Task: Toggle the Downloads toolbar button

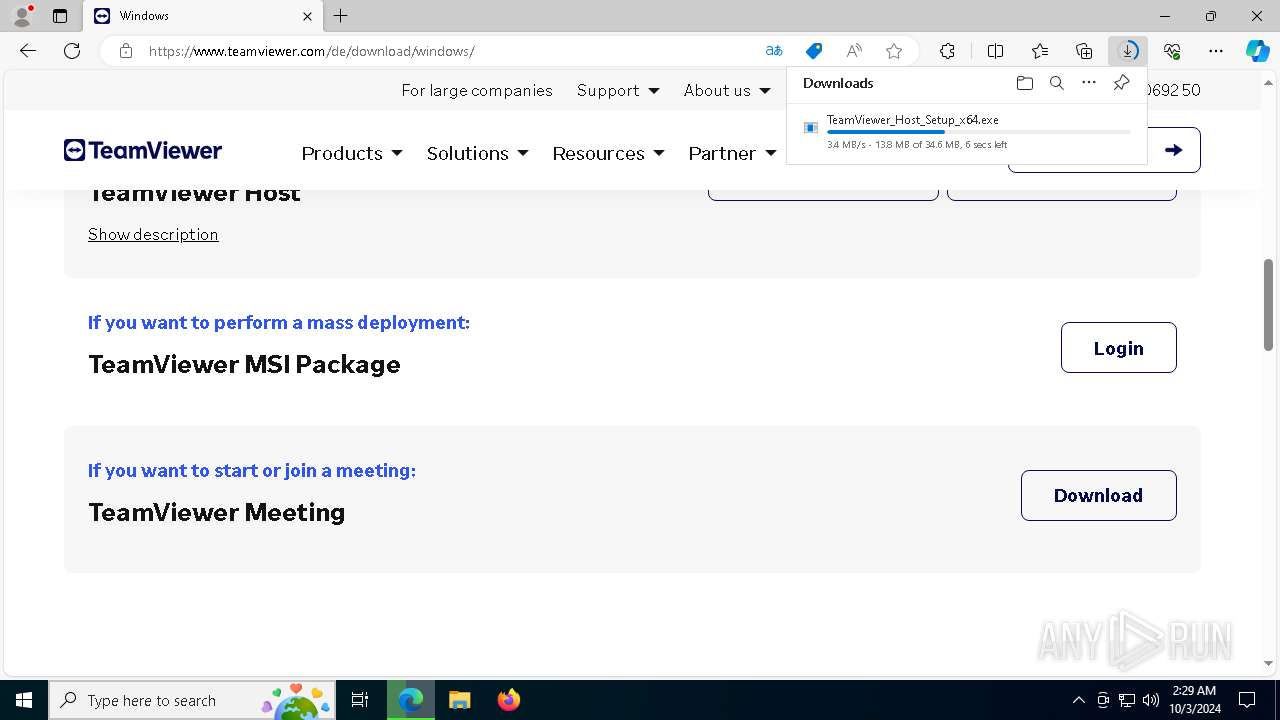Action: [1128, 51]
